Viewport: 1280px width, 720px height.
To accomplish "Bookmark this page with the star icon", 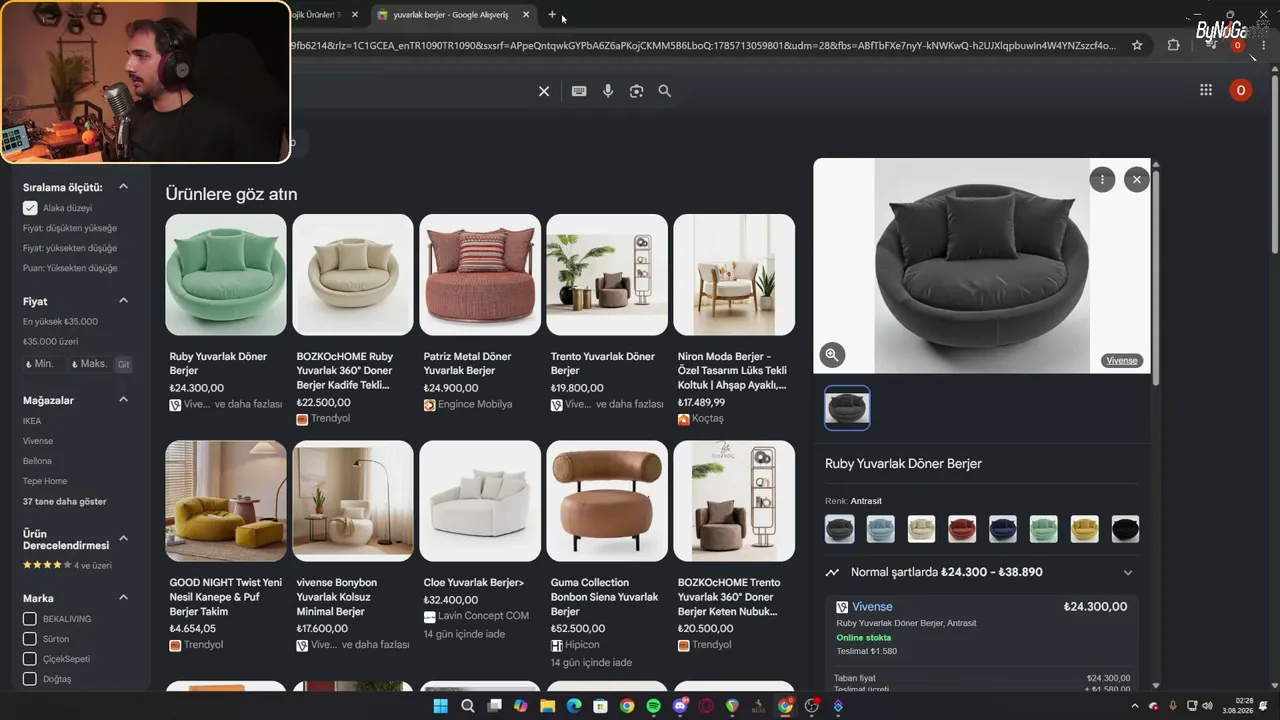I will pyautogui.click(x=1137, y=45).
